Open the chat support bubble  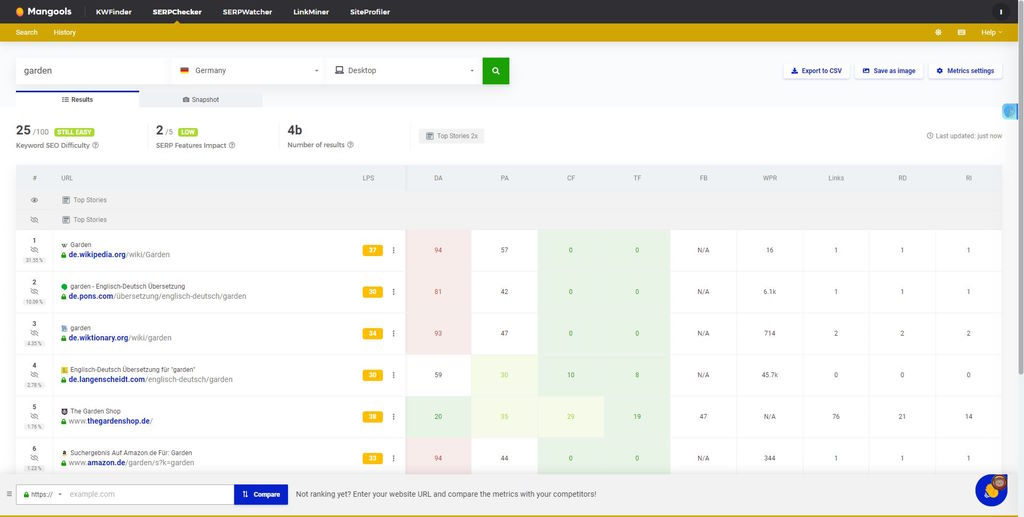(991, 490)
